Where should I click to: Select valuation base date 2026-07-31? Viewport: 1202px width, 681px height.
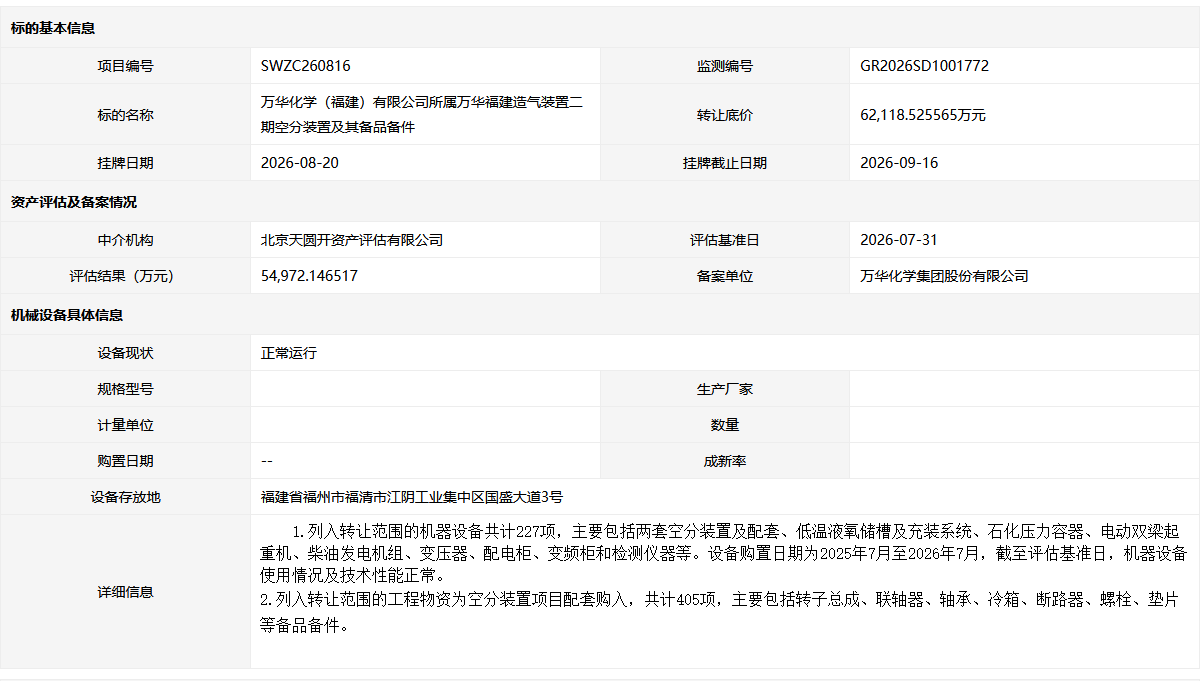899,240
